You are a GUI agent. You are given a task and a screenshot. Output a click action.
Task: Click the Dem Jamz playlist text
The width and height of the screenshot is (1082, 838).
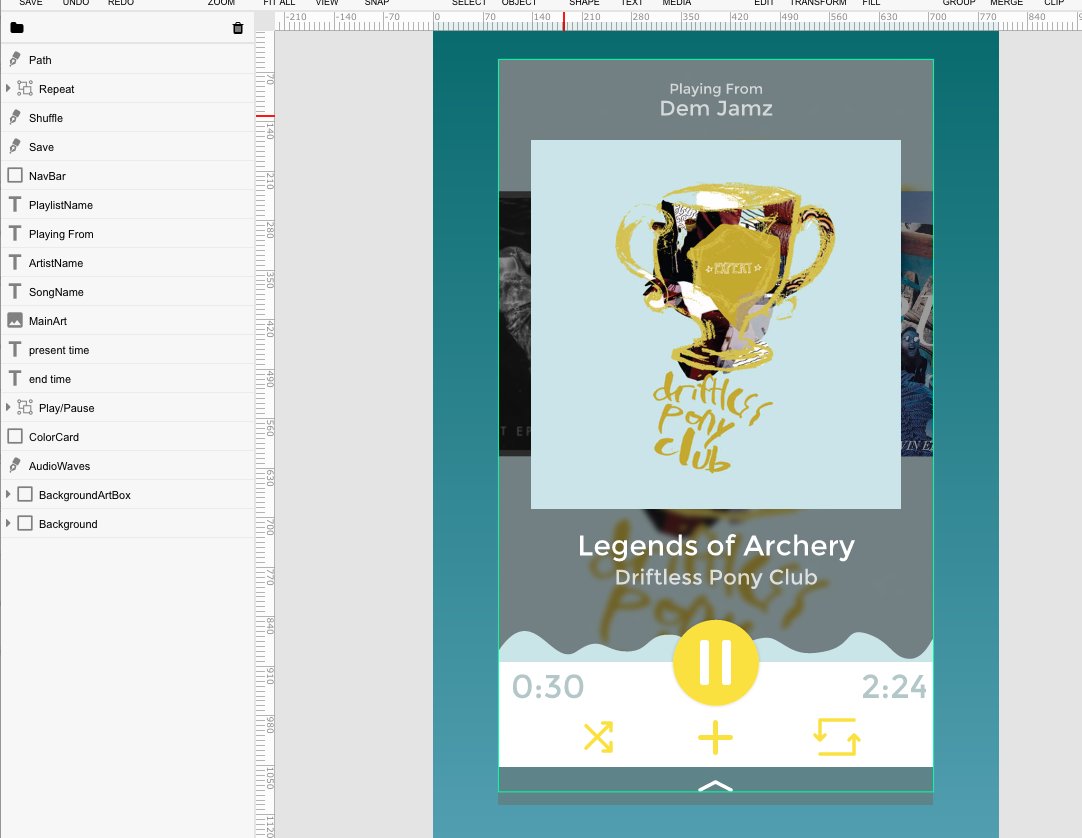pyautogui.click(x=716, y=108)
